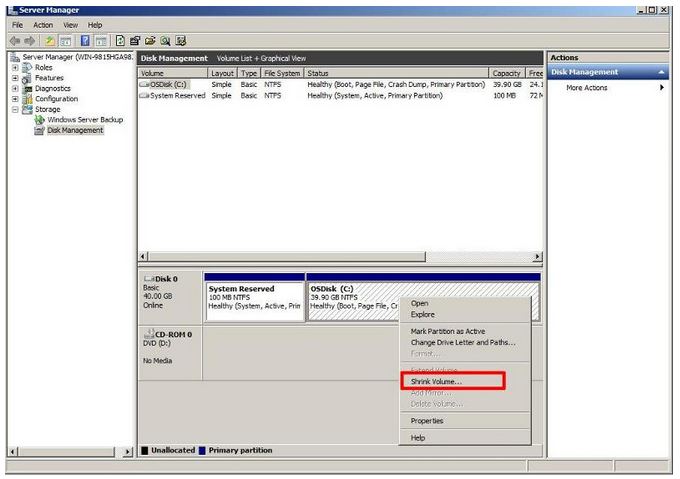Select Change Drive Letter and Paths...
The height and width of the screenshot is (479, 680).
[x=464, y=342]
